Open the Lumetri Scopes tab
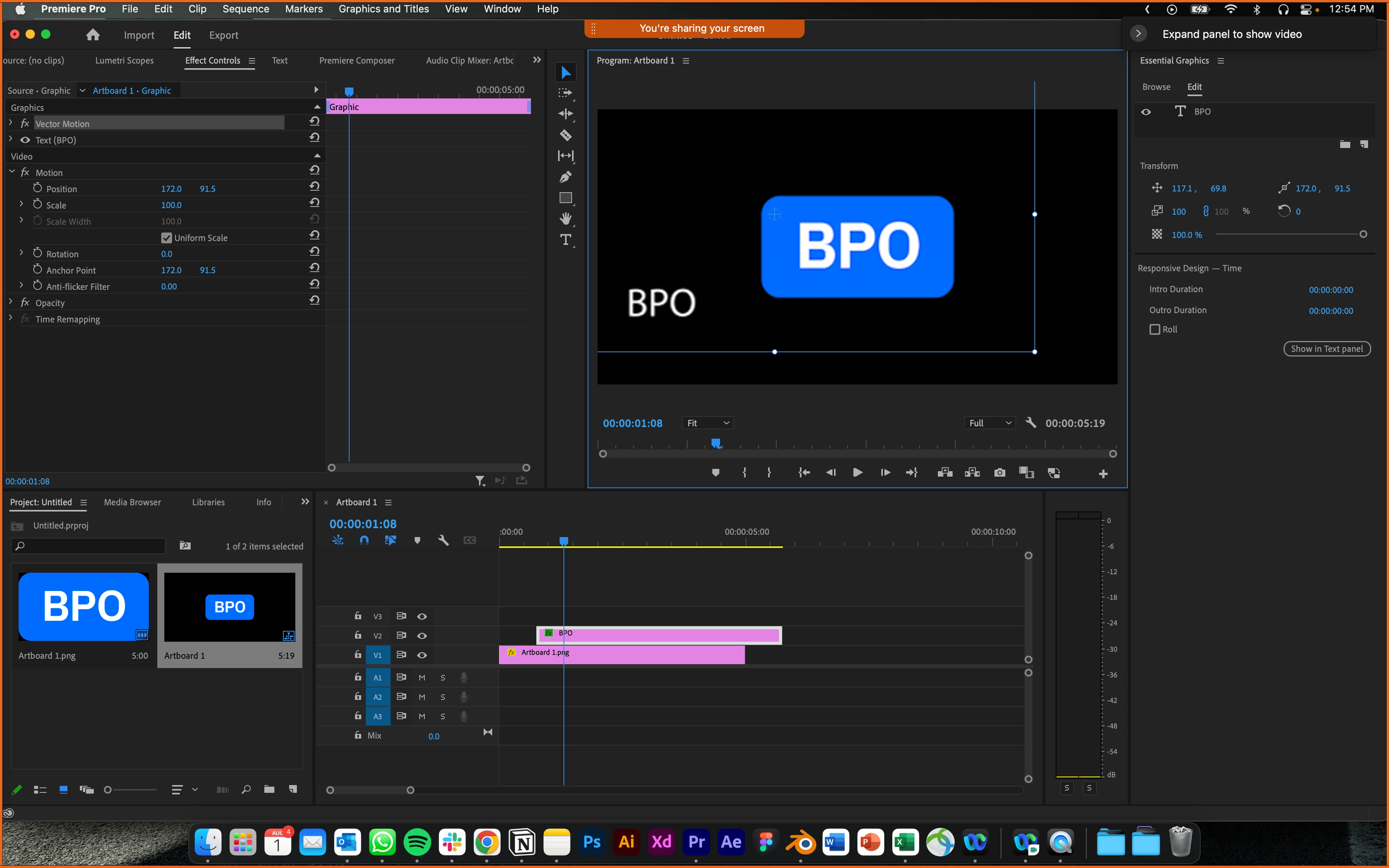This screenshot has width=1389, height=868. 124,60
